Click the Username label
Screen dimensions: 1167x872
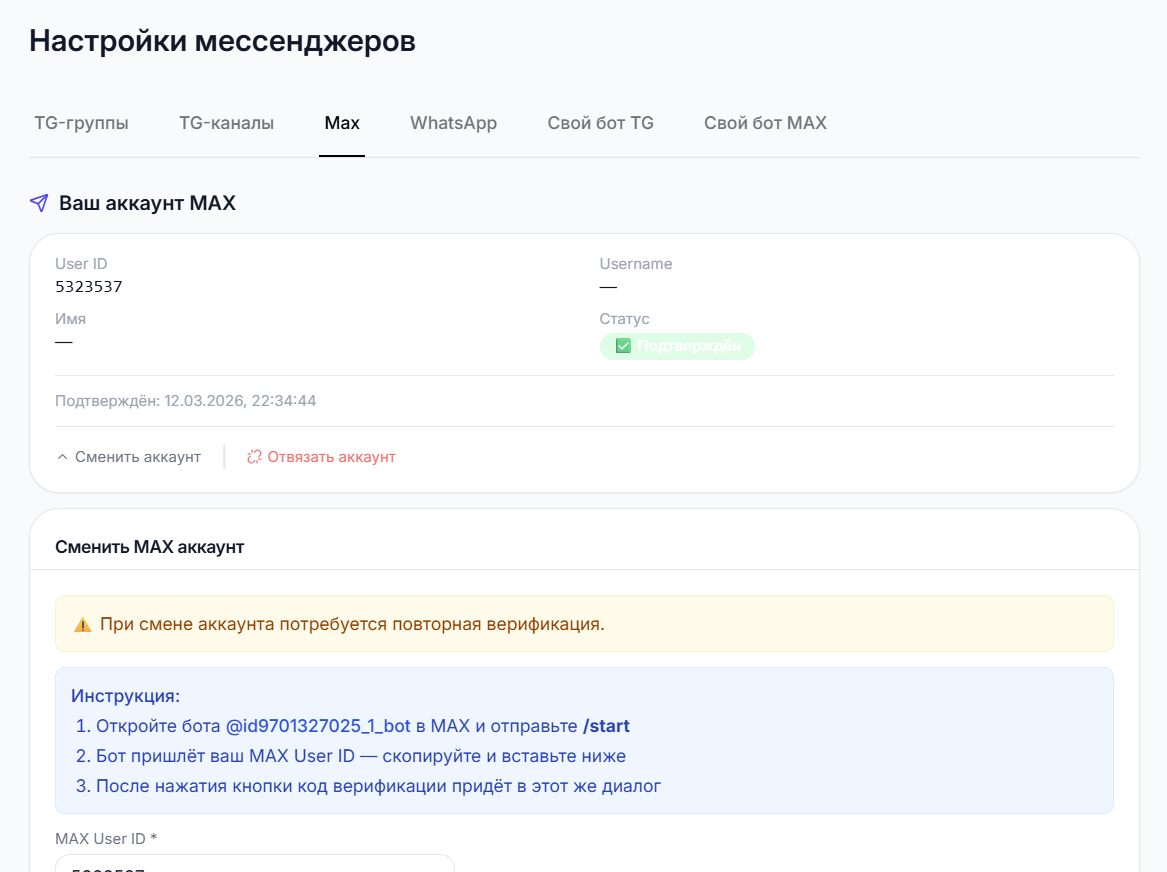pos(636,264)
